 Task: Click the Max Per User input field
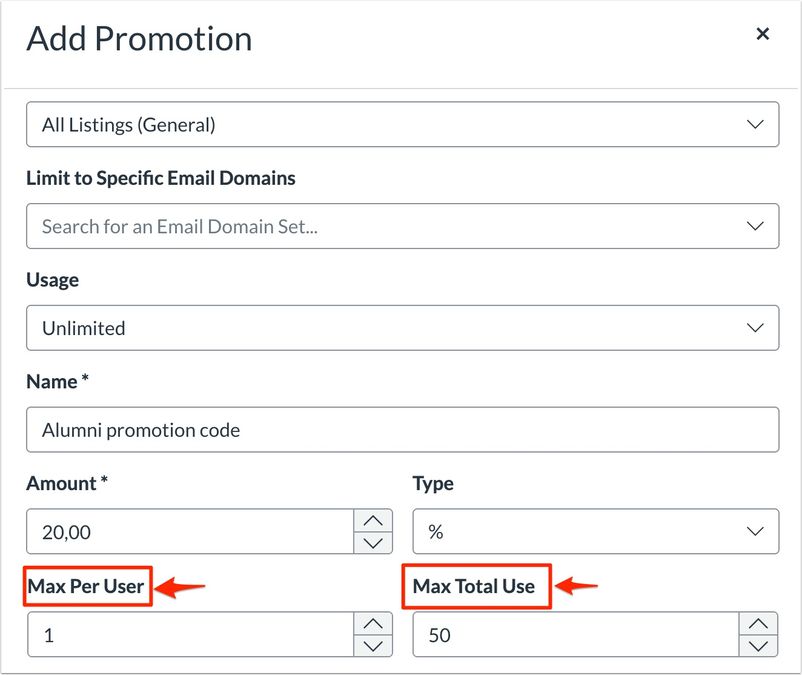point(190,634)
